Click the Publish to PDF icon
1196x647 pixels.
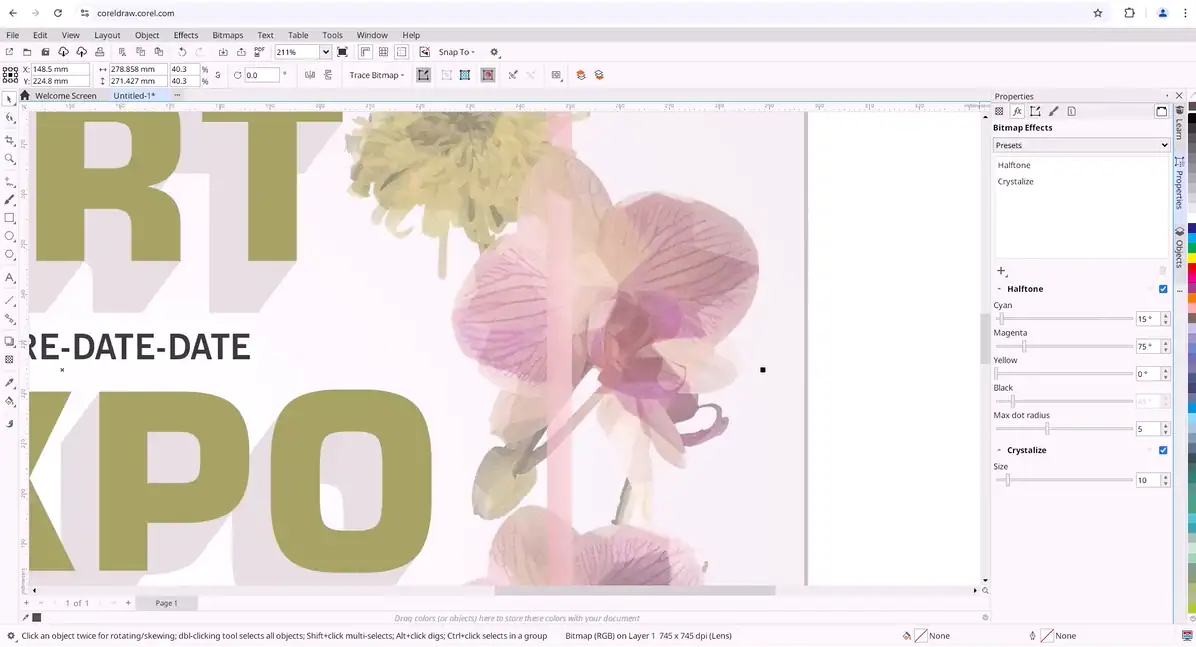point(259,52)
